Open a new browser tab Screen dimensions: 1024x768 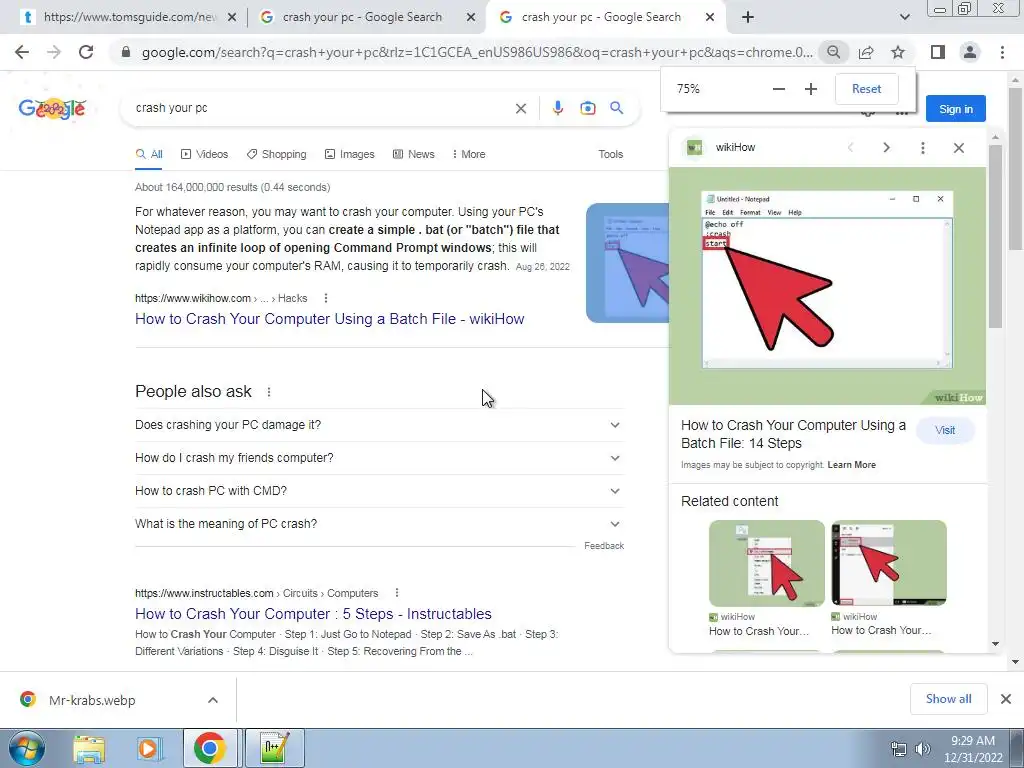click(x=748, y=18)
